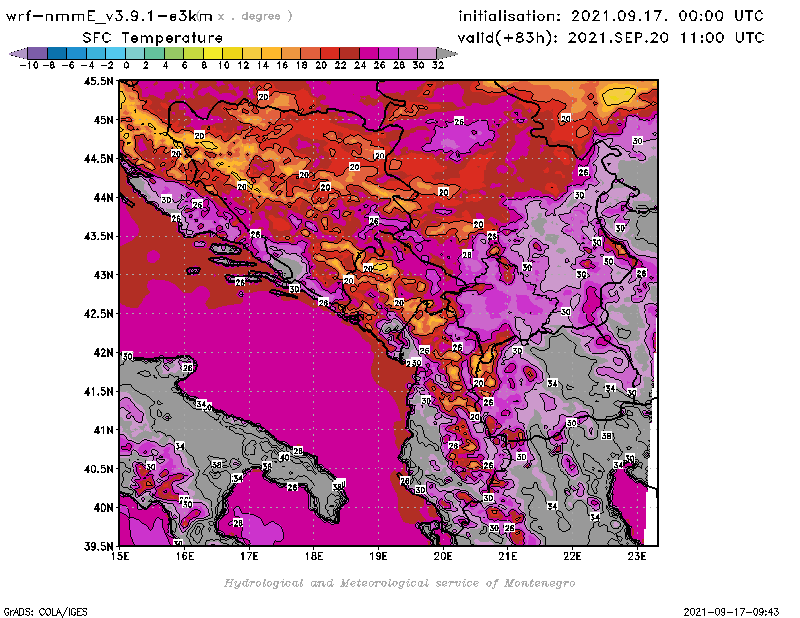Click the latitude label '40.5N'
This screenshot has width=800, height=618.
click(98, 469)
